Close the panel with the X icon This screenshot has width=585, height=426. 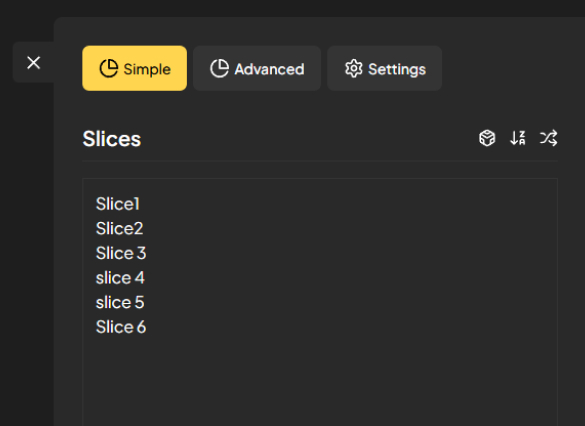[x=34, y=63]
